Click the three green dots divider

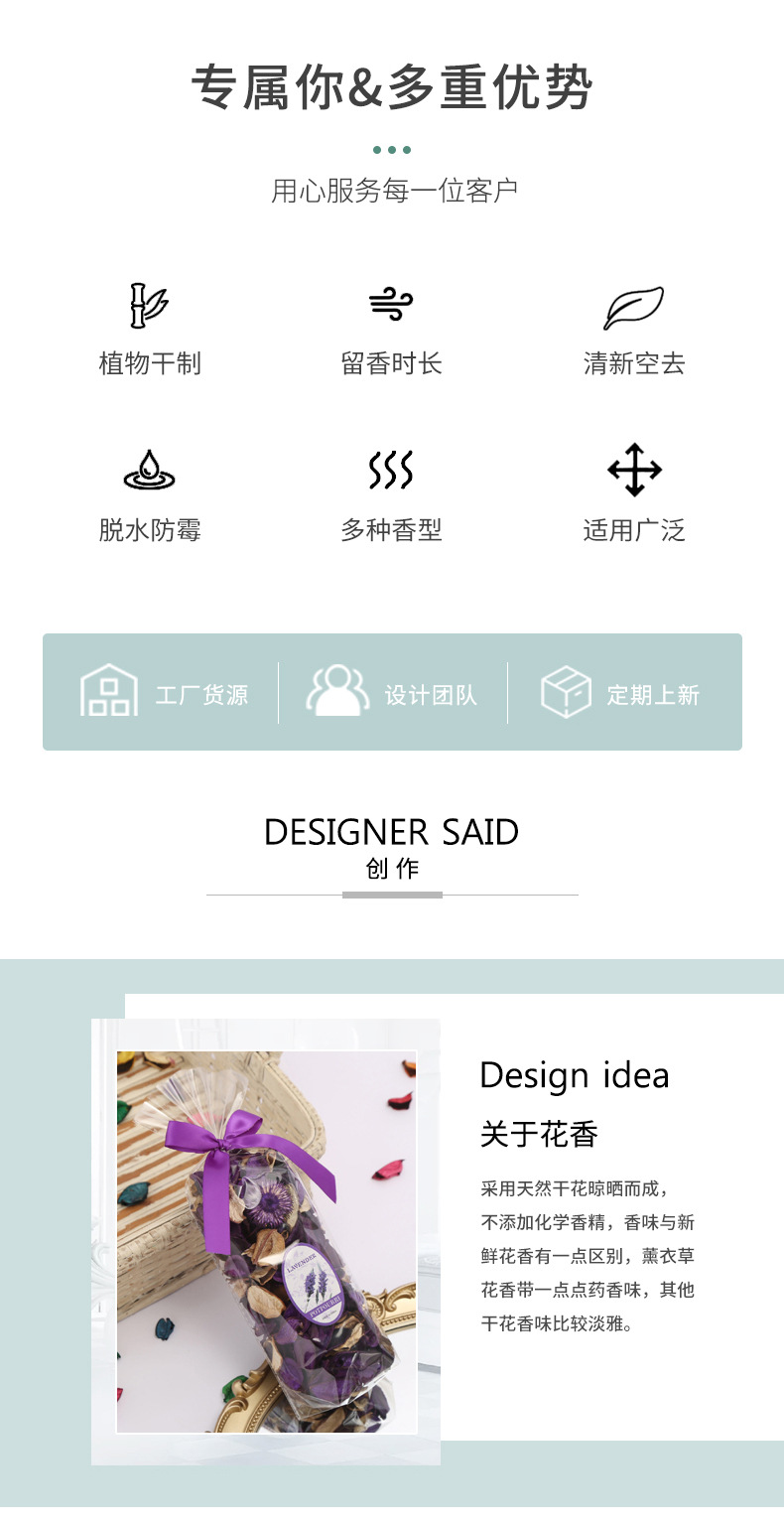click(392, 150)
